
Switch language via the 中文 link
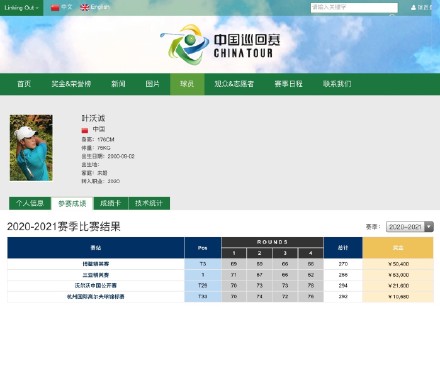(66, 7)
